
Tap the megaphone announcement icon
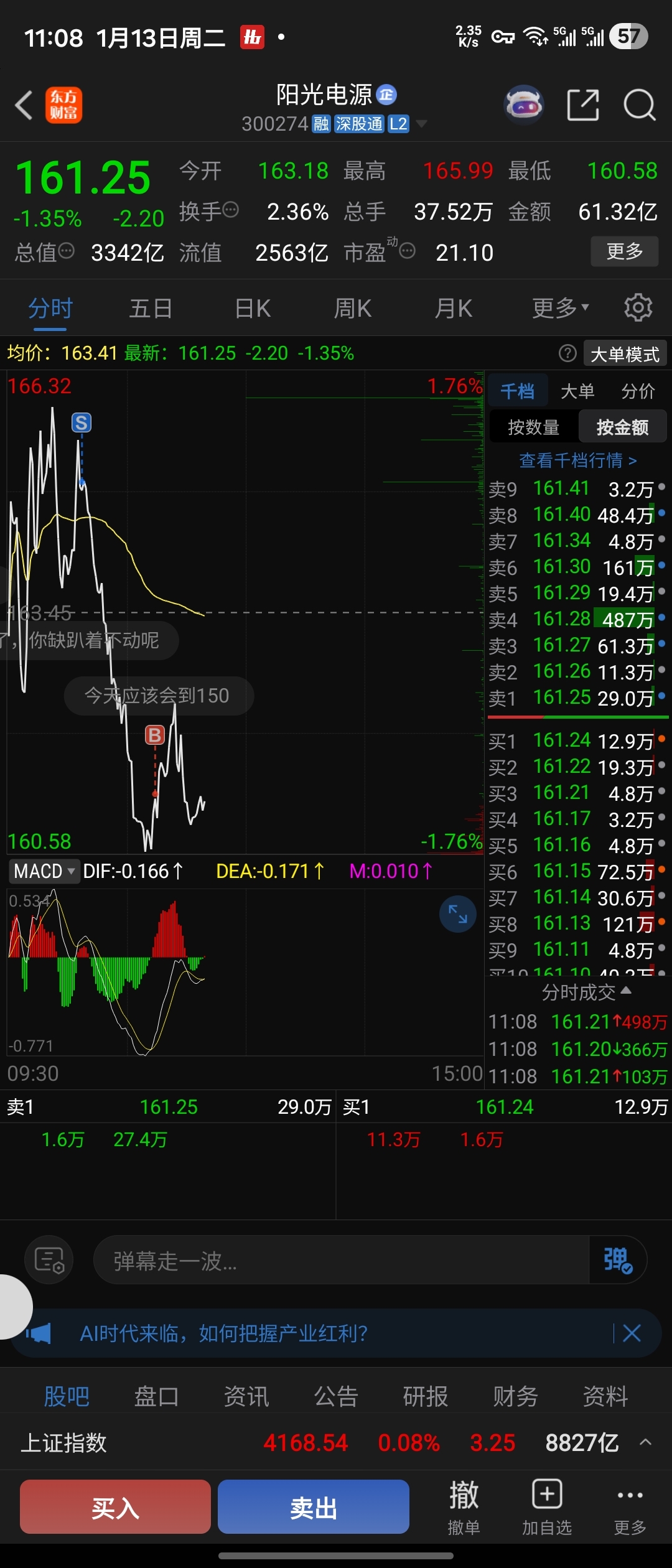click(x=39, y=1333)
